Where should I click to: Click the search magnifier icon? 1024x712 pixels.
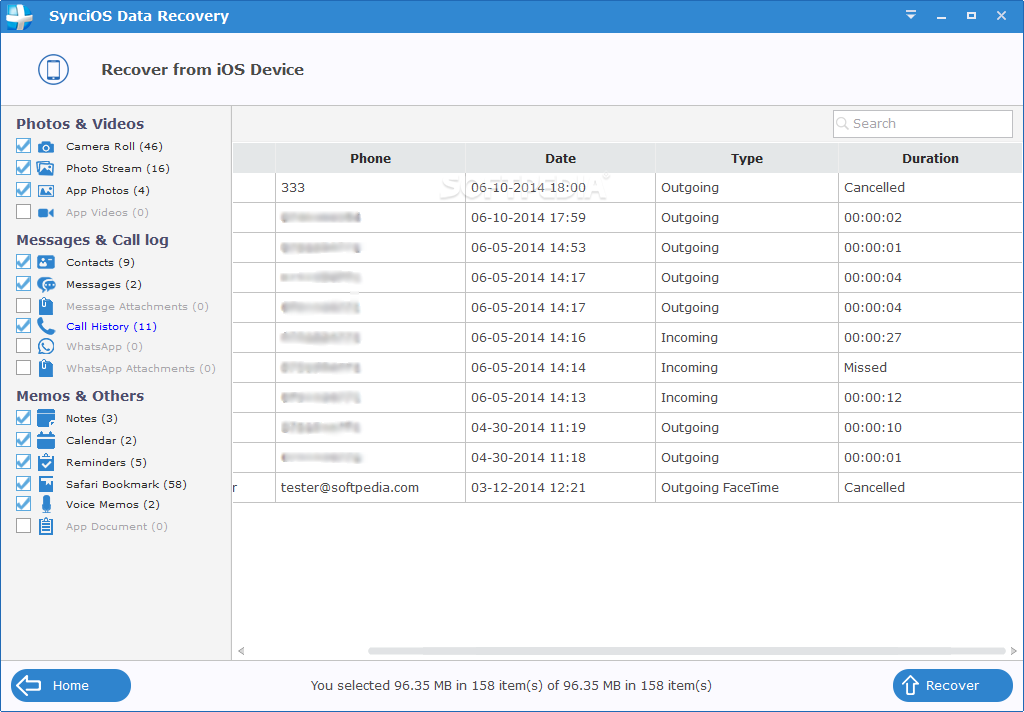tap(842, 123)
